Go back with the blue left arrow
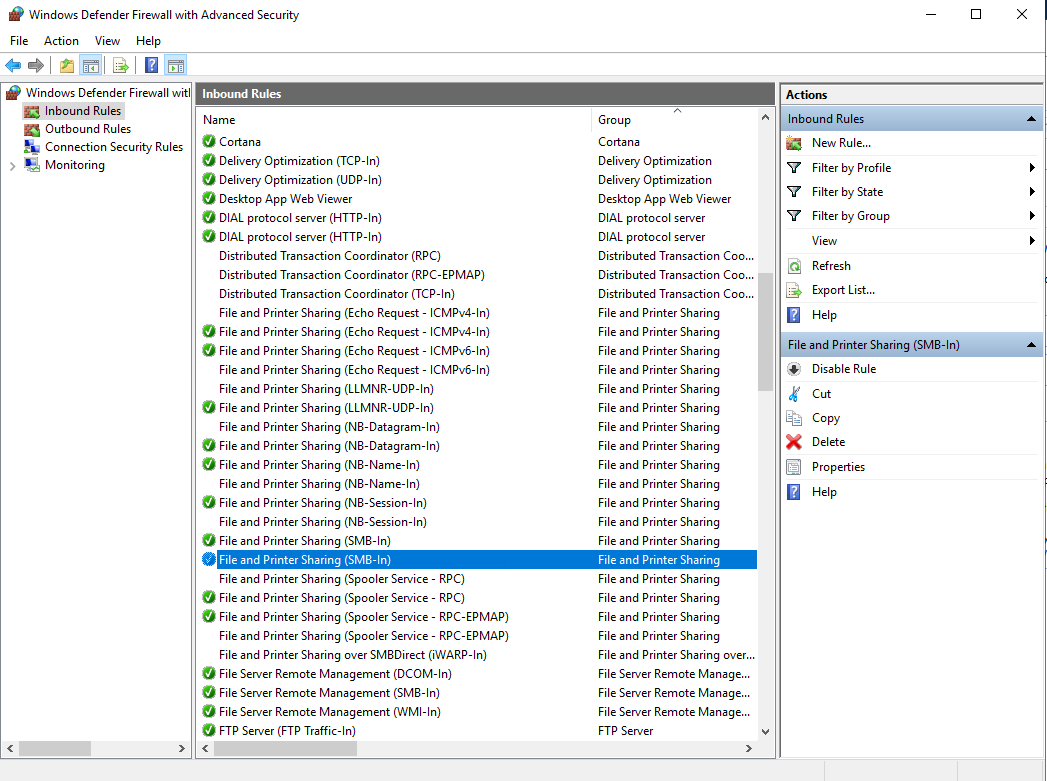This screenshot has height=781, width=1047. pos(13,65)
